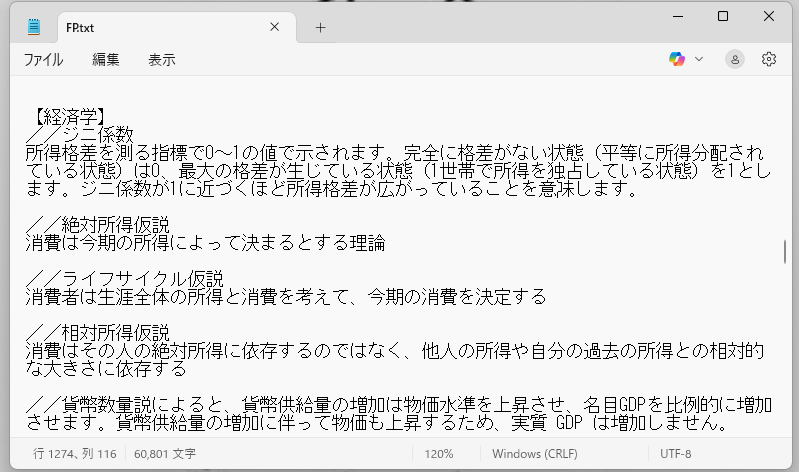Open the 編集 menu

click(106, 60)
